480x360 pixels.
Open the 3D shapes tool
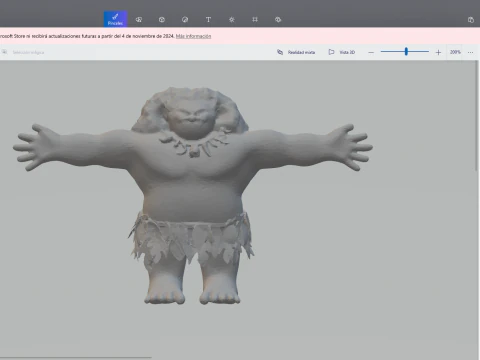pos(162,20)
